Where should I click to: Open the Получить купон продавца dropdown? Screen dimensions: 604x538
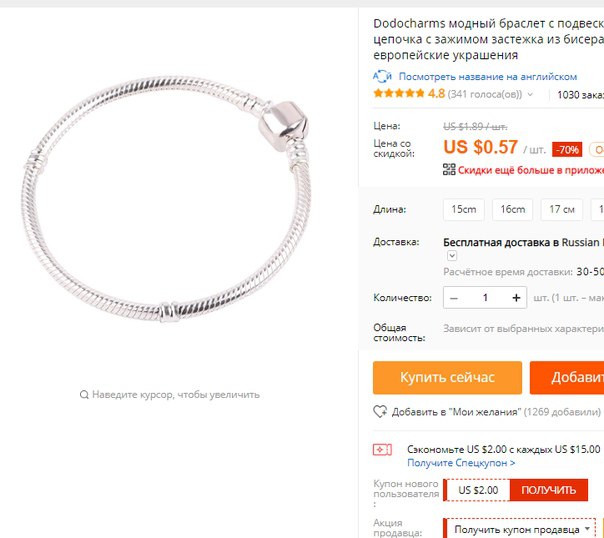[519, 530]
